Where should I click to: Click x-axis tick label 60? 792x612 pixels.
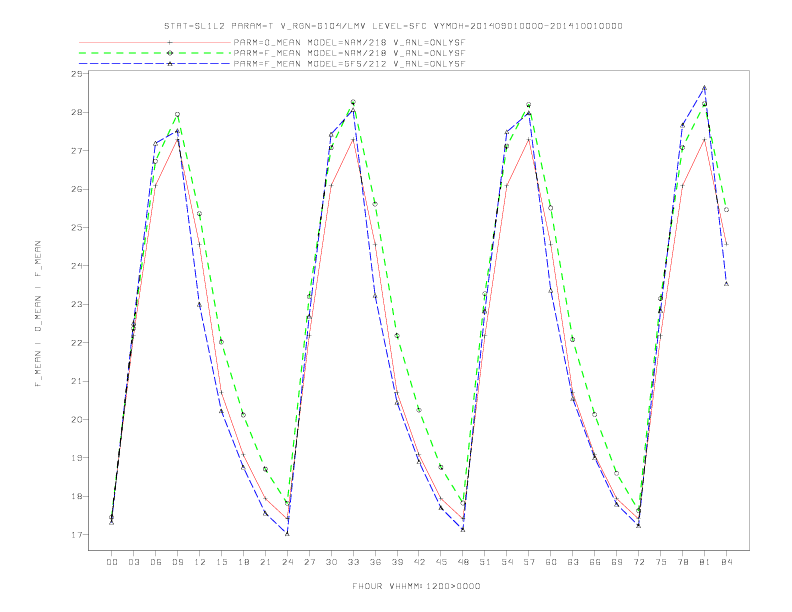551,562
